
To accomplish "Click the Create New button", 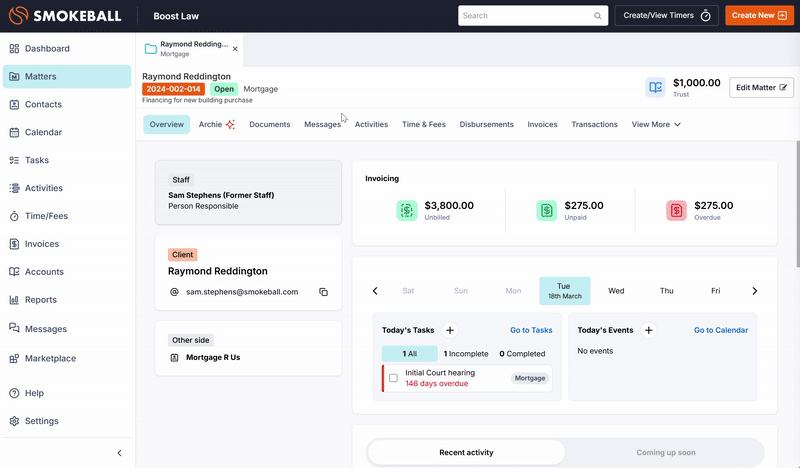I will pyautogui.click(x=759, y=16).
